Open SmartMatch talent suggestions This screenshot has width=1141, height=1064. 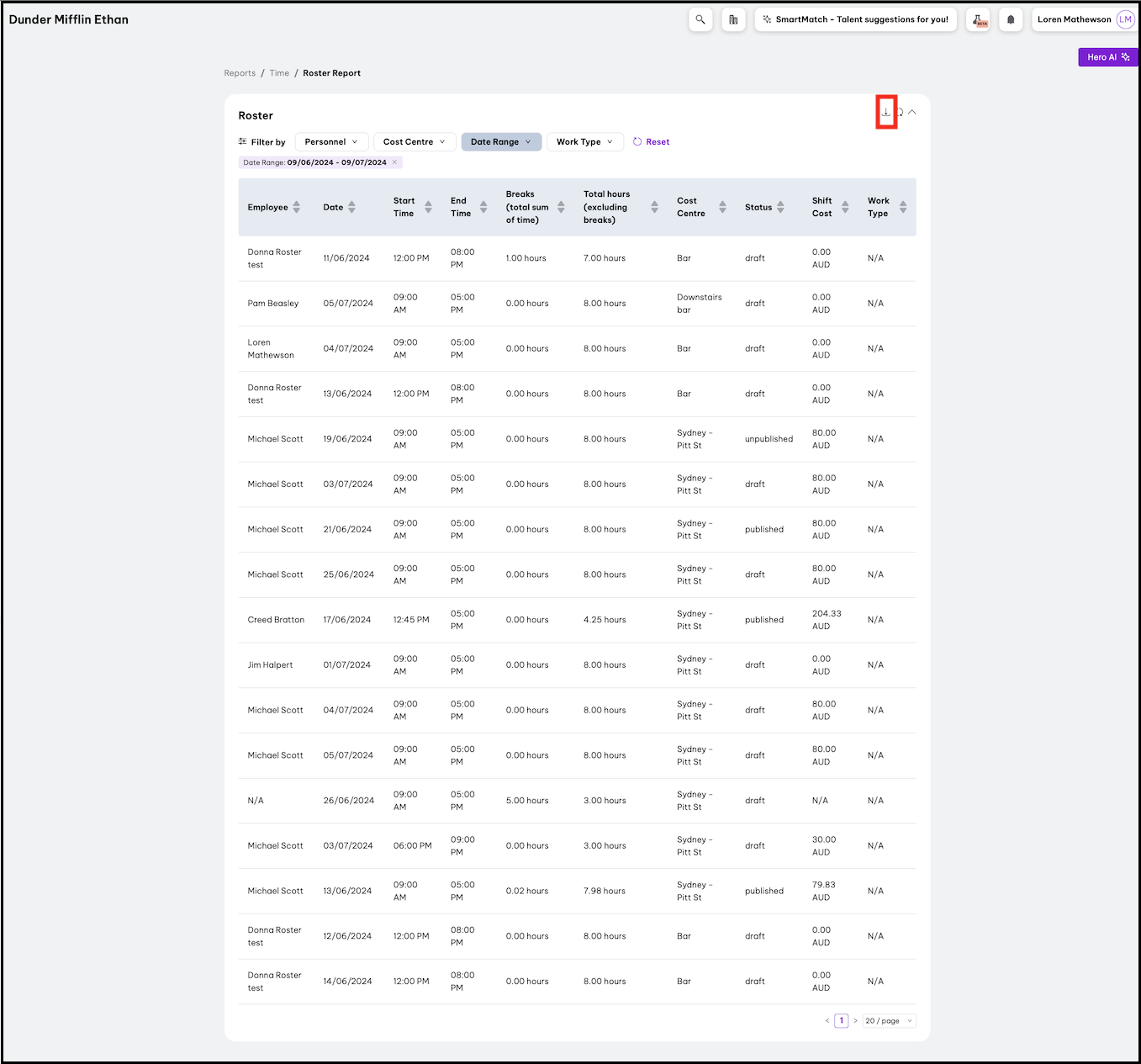coord(855,19)
